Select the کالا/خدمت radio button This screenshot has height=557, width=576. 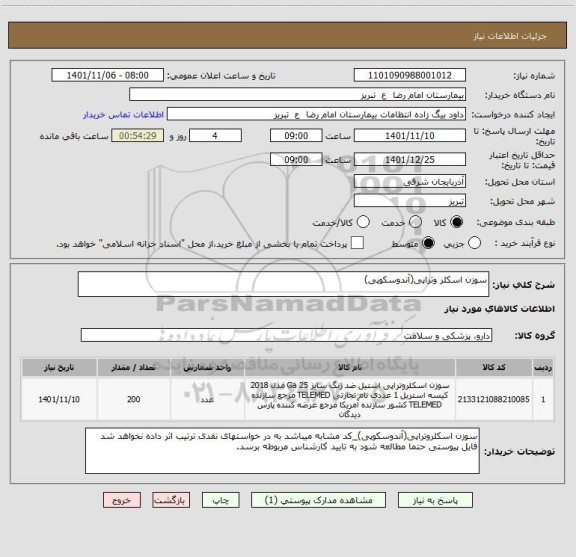363,222
